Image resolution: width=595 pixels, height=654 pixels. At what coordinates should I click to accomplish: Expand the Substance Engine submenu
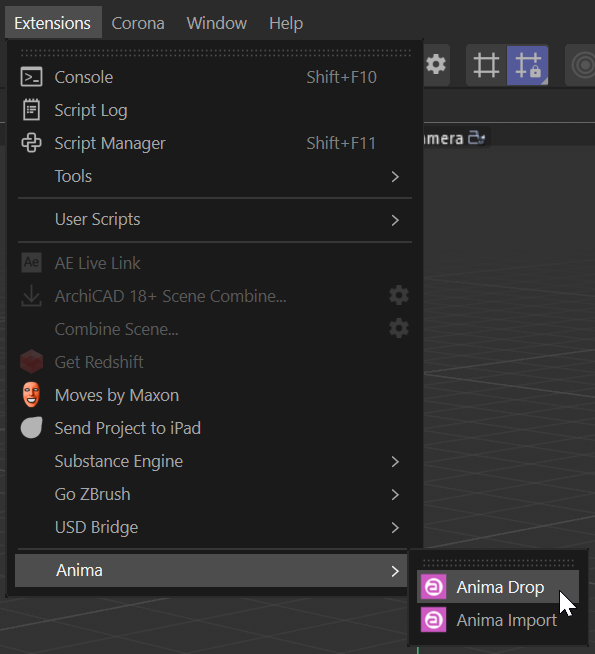[215, 461]
